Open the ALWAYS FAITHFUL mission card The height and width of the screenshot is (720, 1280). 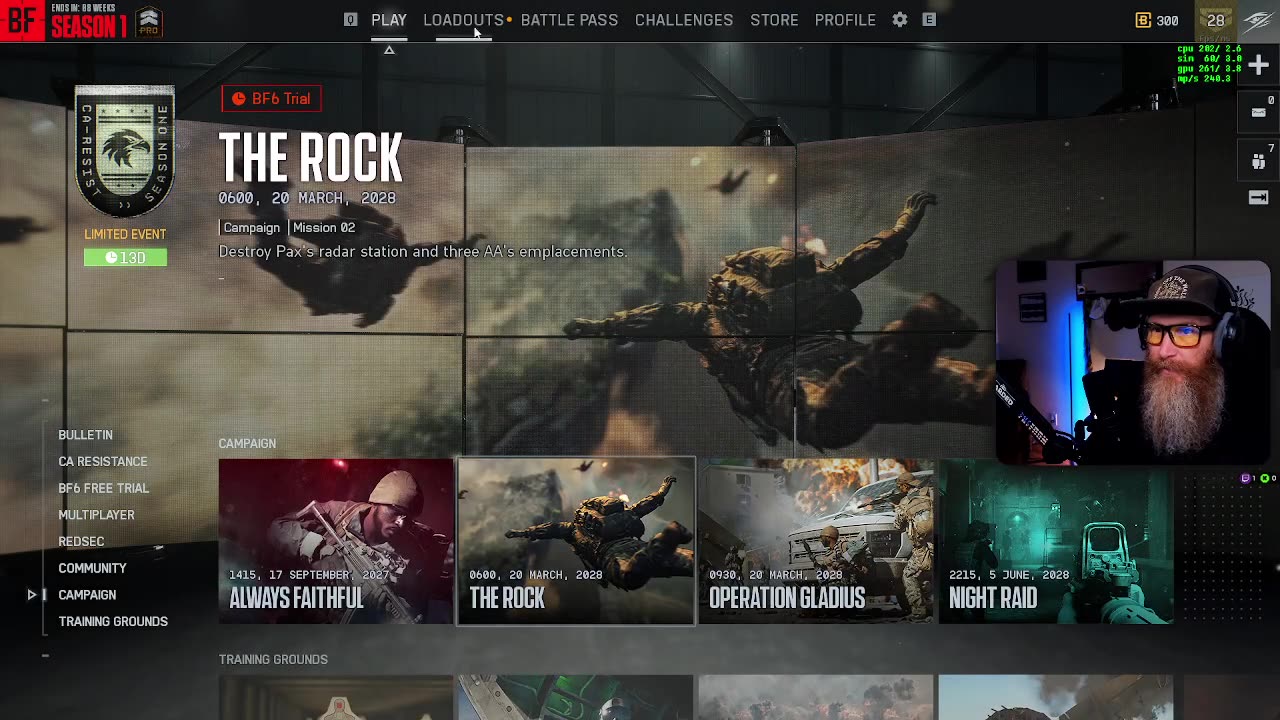coord(336,541)
